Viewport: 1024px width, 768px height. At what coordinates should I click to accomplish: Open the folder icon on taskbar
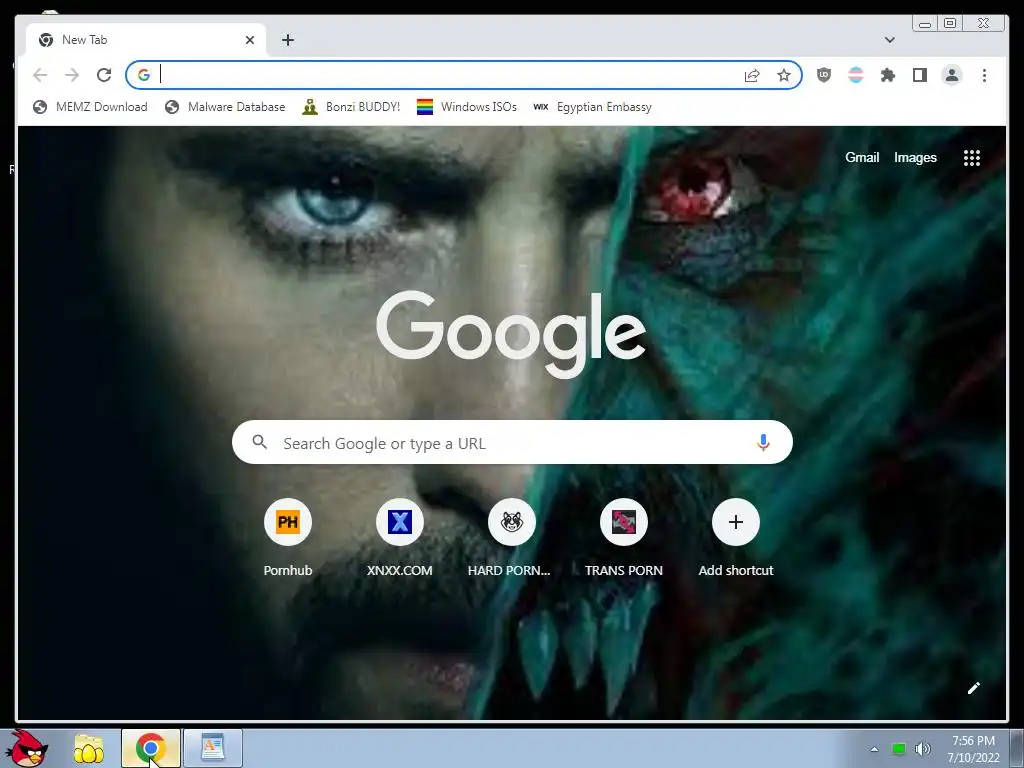click(x=89, y=748)
